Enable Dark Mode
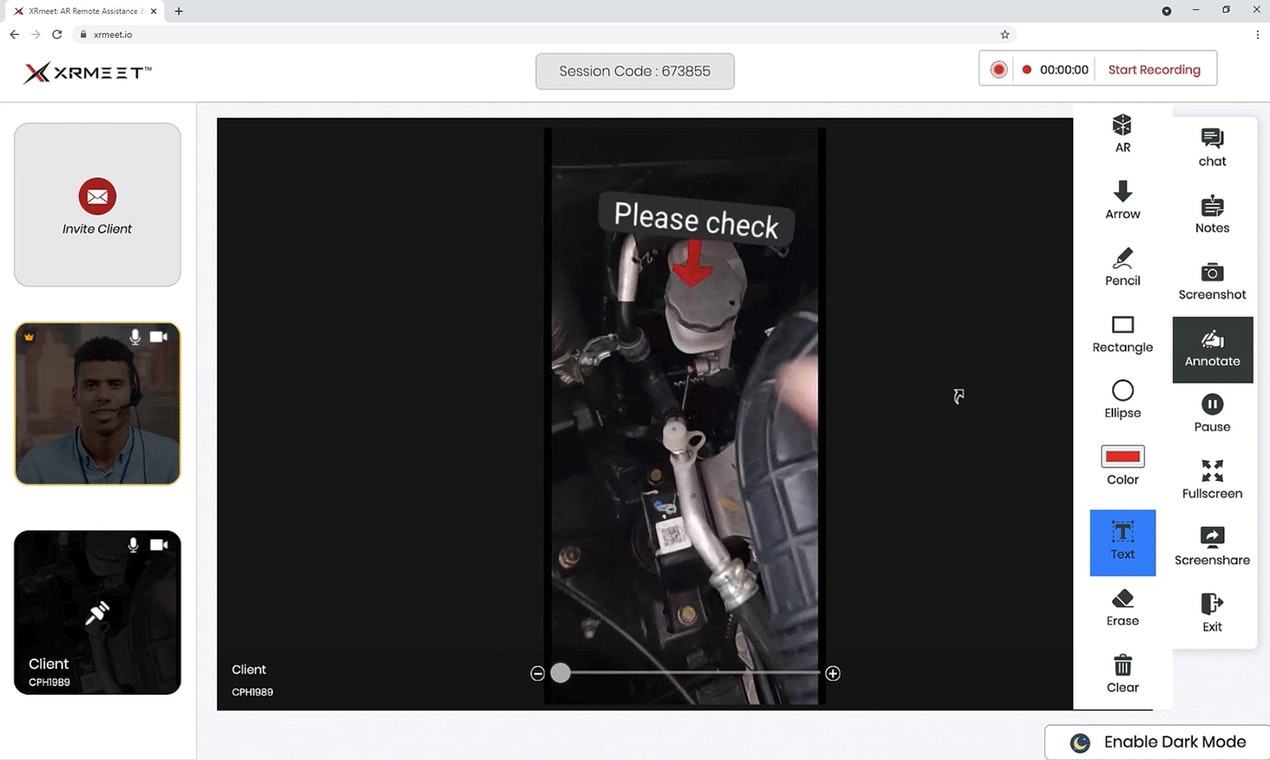 (x=1157, y=742)
